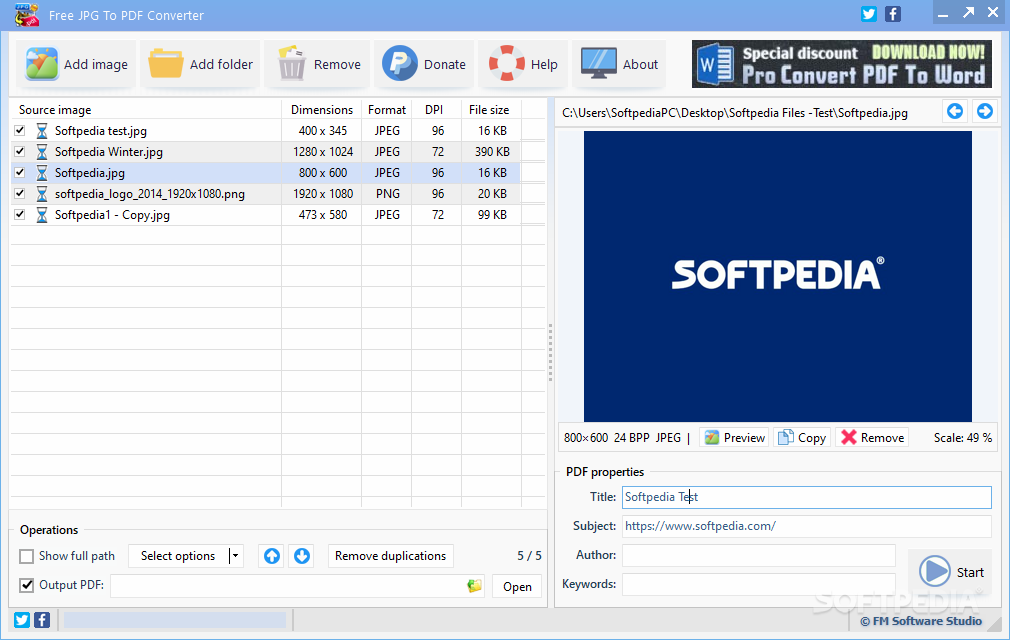Click Start to begin conversion
The image size is (1010, 640).
(951, 572)
